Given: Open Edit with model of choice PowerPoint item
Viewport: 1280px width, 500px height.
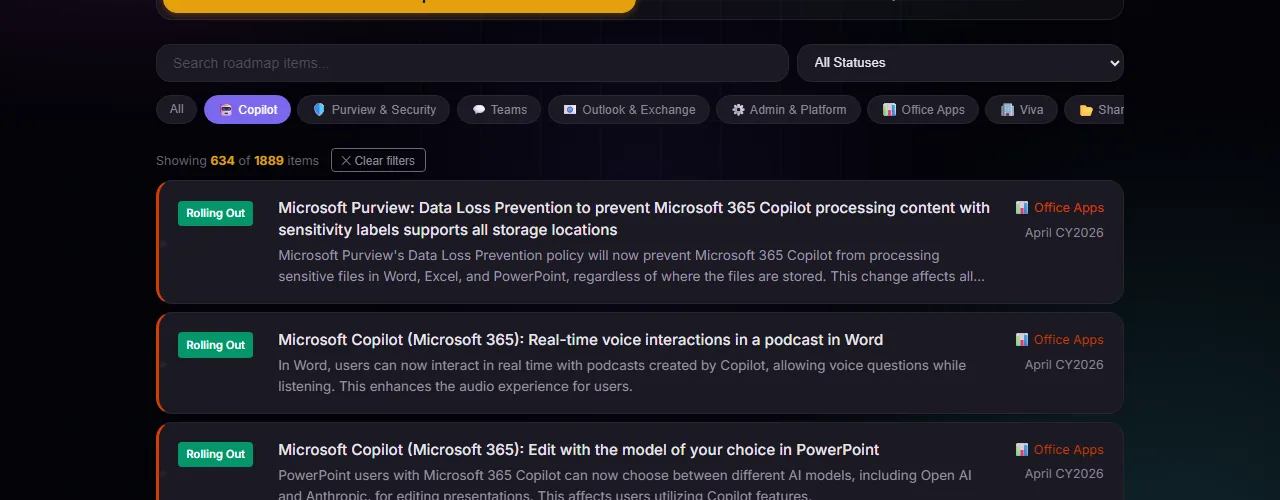Looking at the screenshot, I should [578, 450].
